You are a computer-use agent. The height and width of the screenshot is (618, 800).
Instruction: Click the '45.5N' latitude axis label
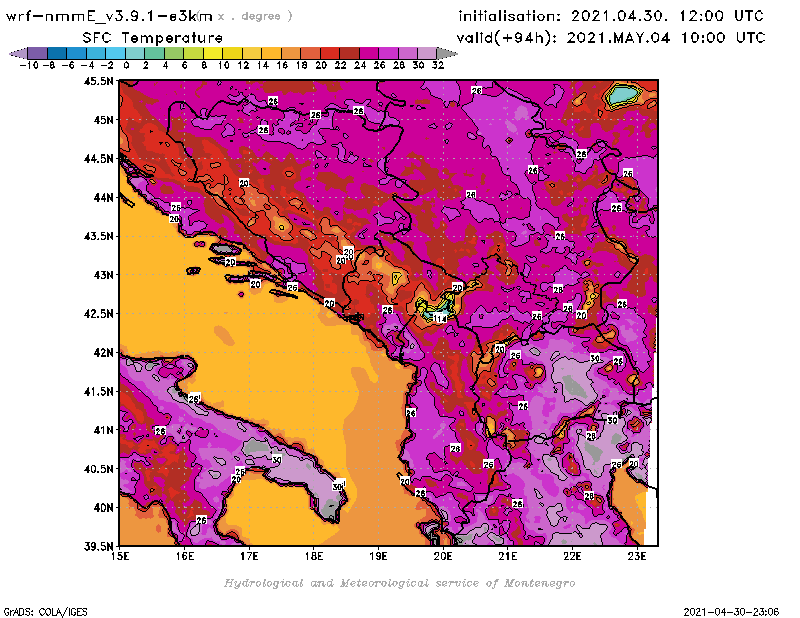pos(98,81)
